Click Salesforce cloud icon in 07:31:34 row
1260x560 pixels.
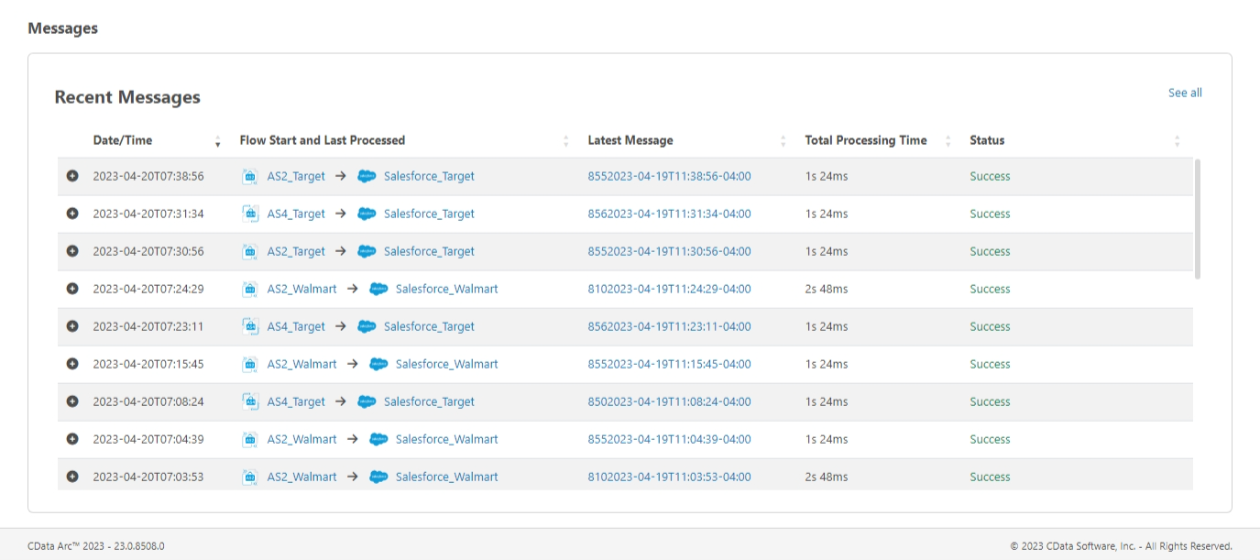(367, 214)
